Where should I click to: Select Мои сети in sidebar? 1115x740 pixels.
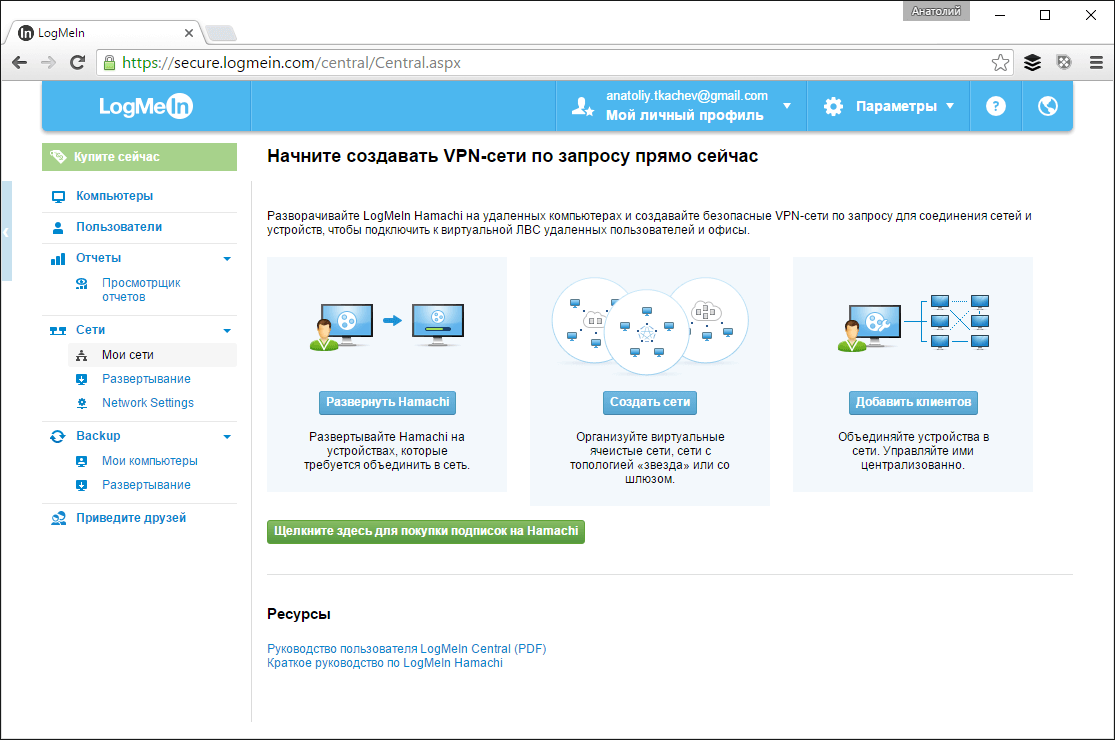tap(152, 355)
